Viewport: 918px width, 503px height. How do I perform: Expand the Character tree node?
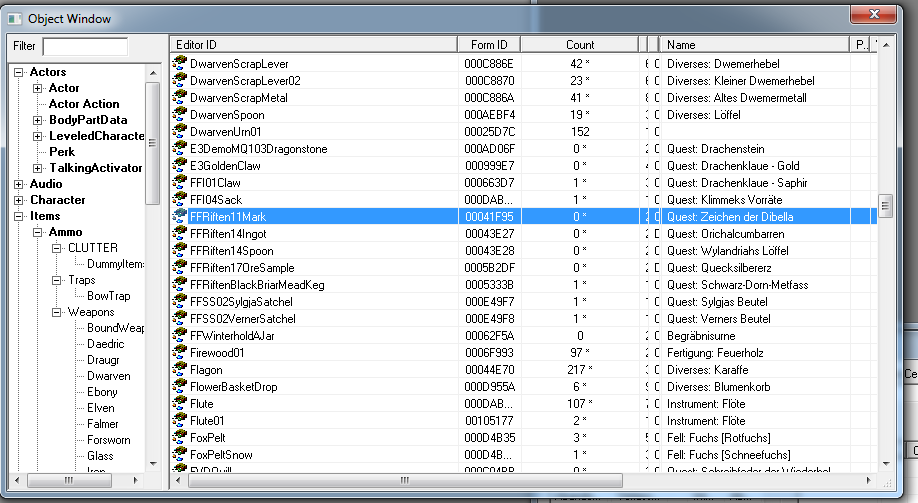pos(19,200)
